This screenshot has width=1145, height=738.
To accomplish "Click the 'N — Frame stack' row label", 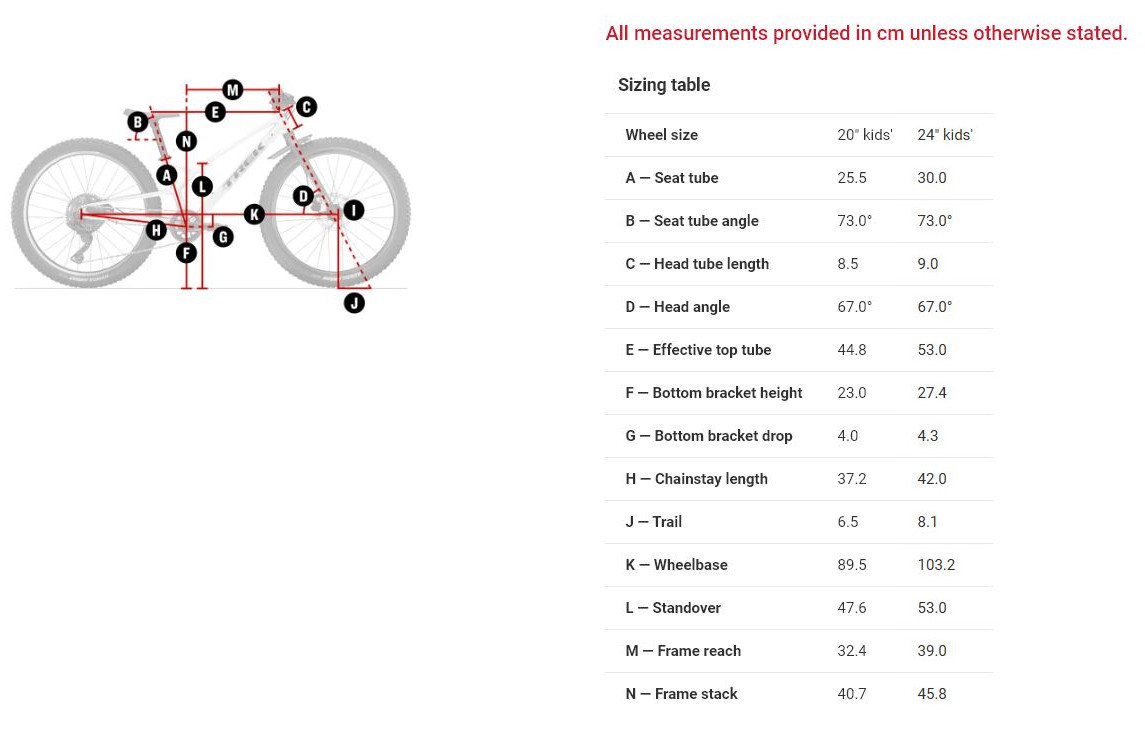I will pos(681,694).
